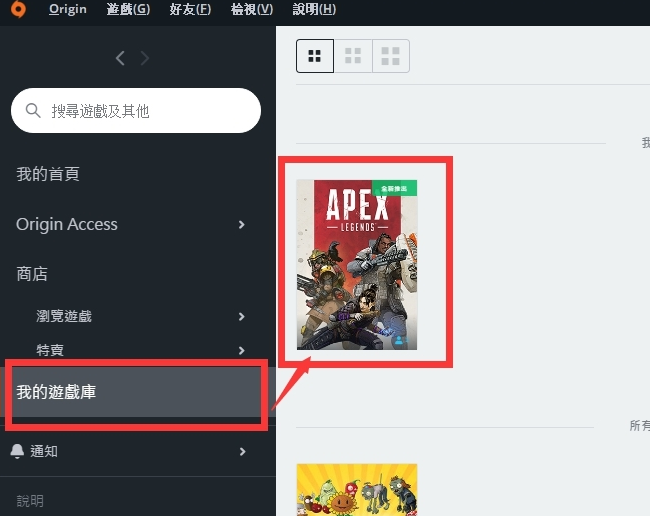Image resolution: width=650 pixels, height=516 pixels.
Task: Click the Origin logo icon
Action: [18, 9]
